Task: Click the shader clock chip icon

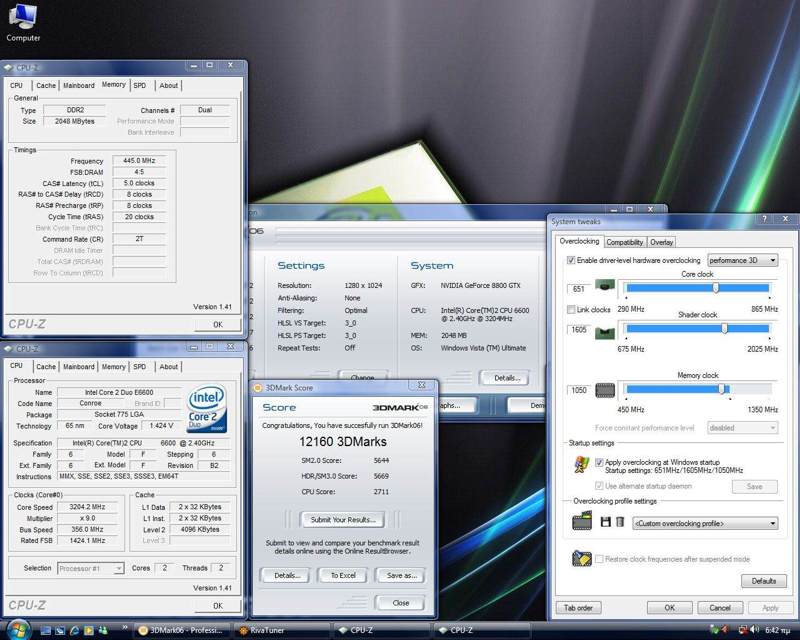Action: (x=605, y=333)
